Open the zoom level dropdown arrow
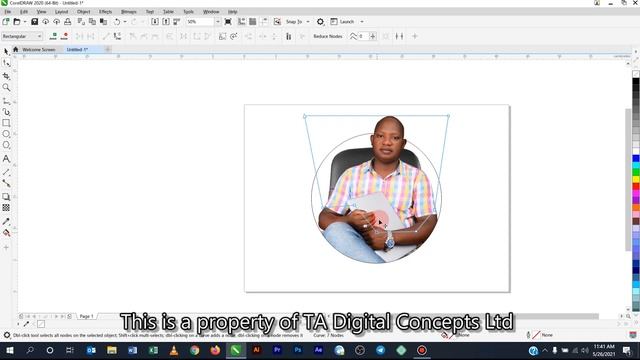This screenshot has height=360, width=640. [x=218, y=22]
